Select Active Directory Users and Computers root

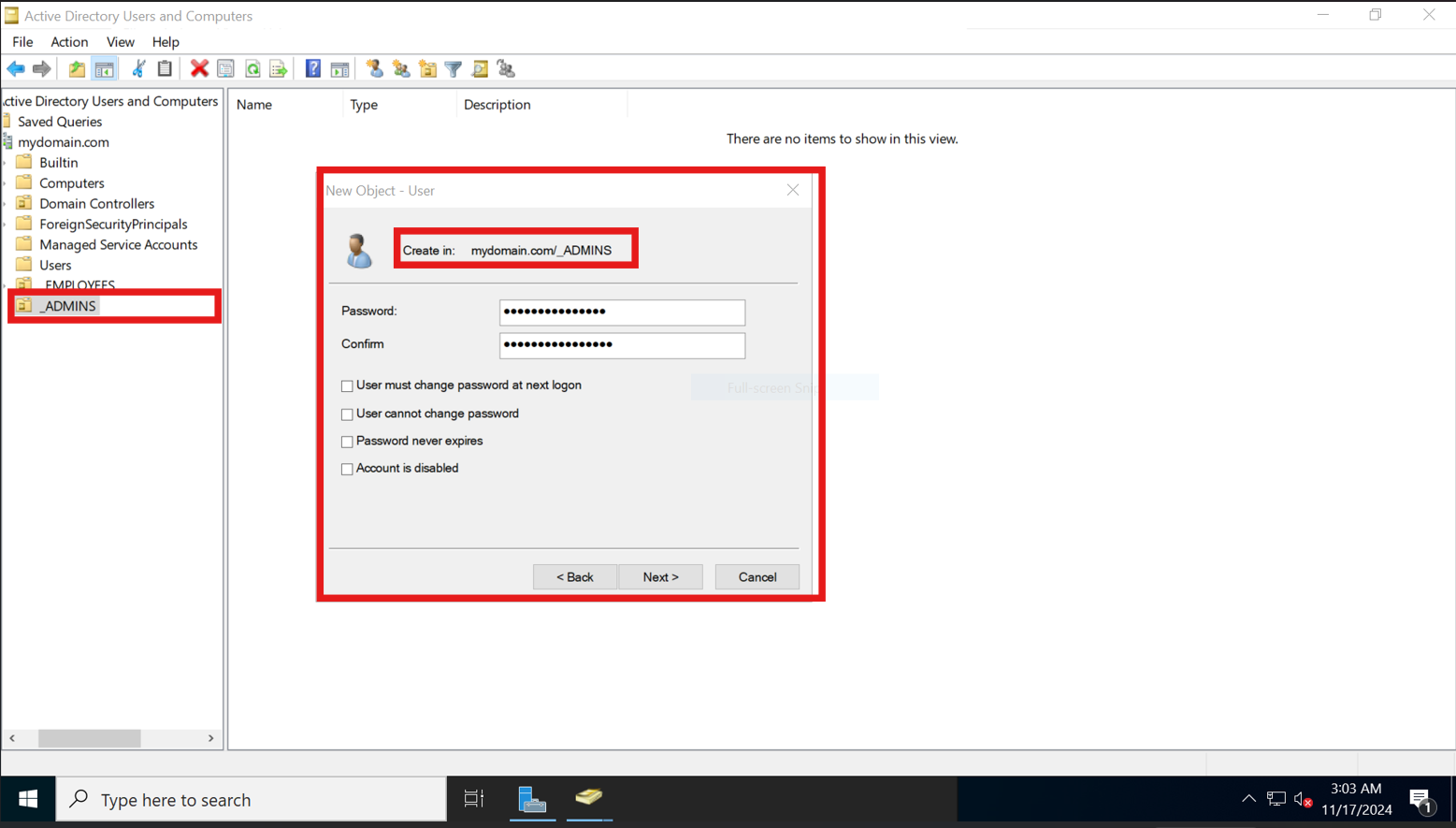click(x=110, y=101)
